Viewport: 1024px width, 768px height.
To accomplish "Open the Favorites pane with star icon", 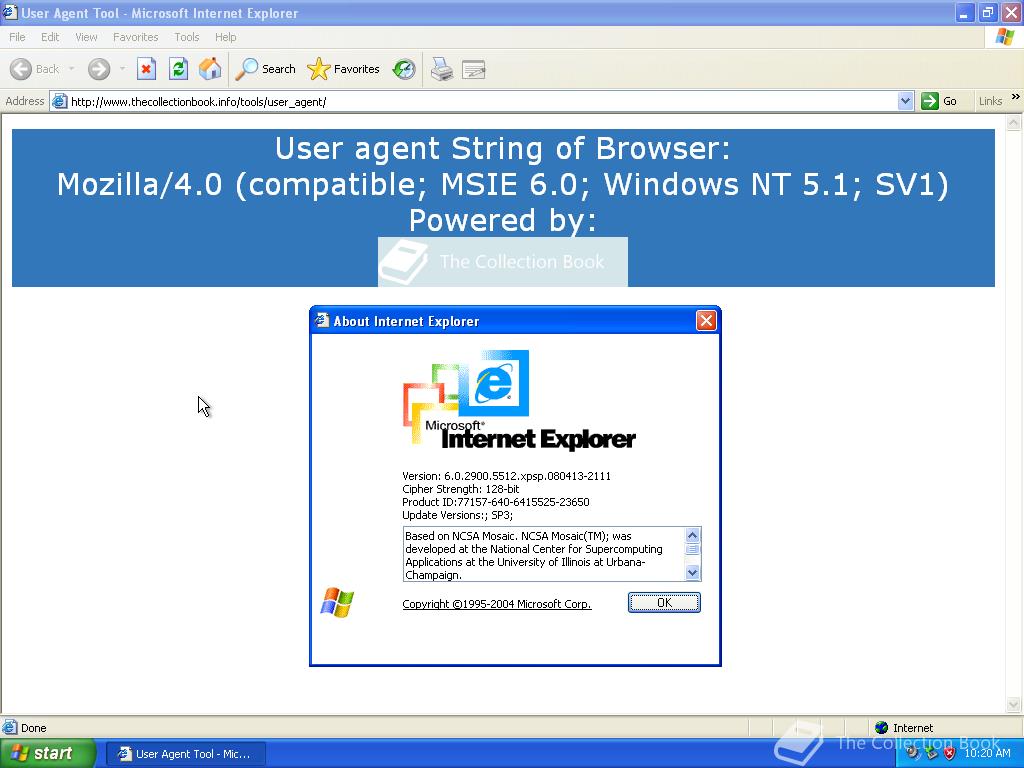I will tap(344, 69).
